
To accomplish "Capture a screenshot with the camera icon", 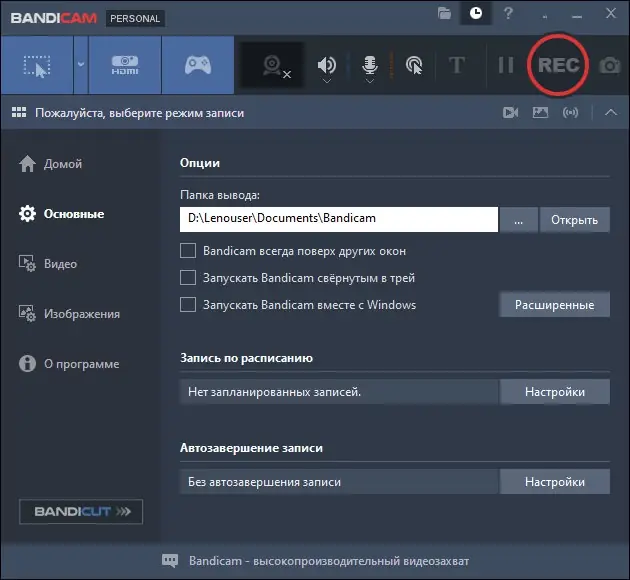I will click(610, 65).
